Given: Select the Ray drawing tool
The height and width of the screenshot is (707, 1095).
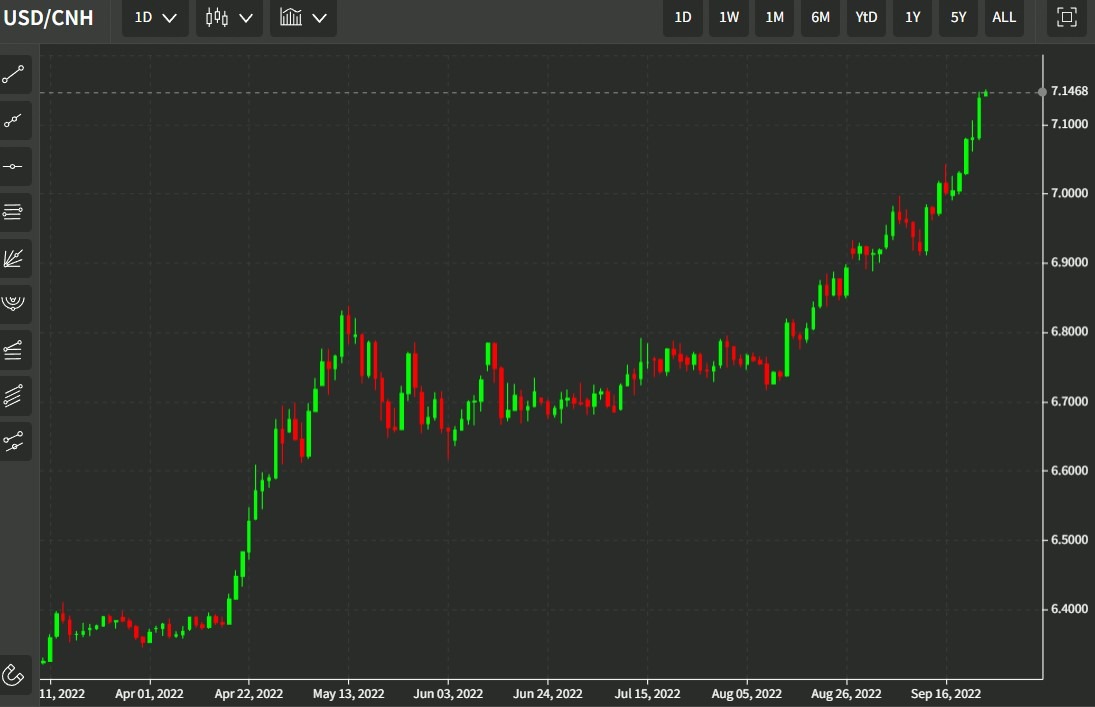Looking at the screenshot, I should (x=14, y=120).
